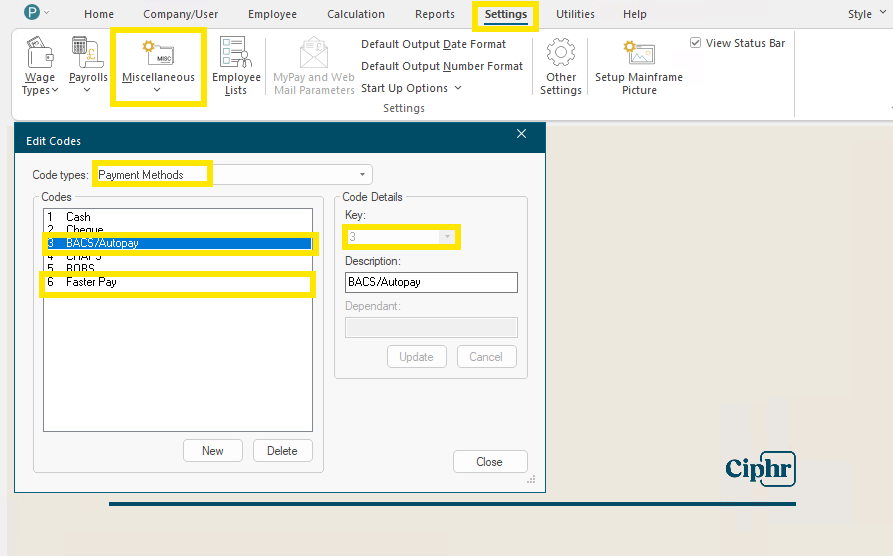Viewport: 893px width, 556px height.
Task: Open the Calculation tab
Action: 356,14
